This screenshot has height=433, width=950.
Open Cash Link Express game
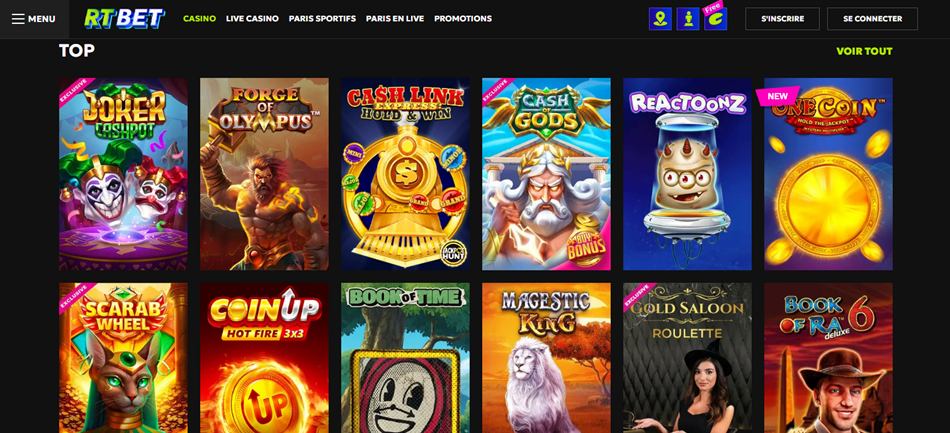pos(405,174)
